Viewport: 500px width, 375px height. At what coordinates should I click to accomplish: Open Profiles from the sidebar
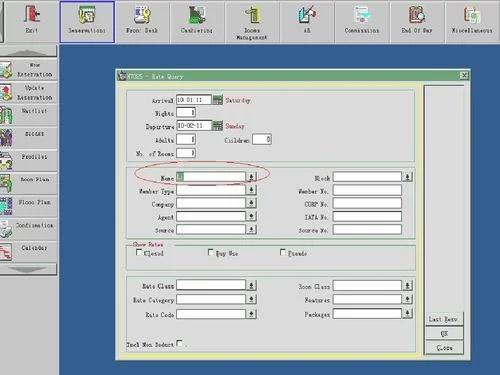pos(28,161)
